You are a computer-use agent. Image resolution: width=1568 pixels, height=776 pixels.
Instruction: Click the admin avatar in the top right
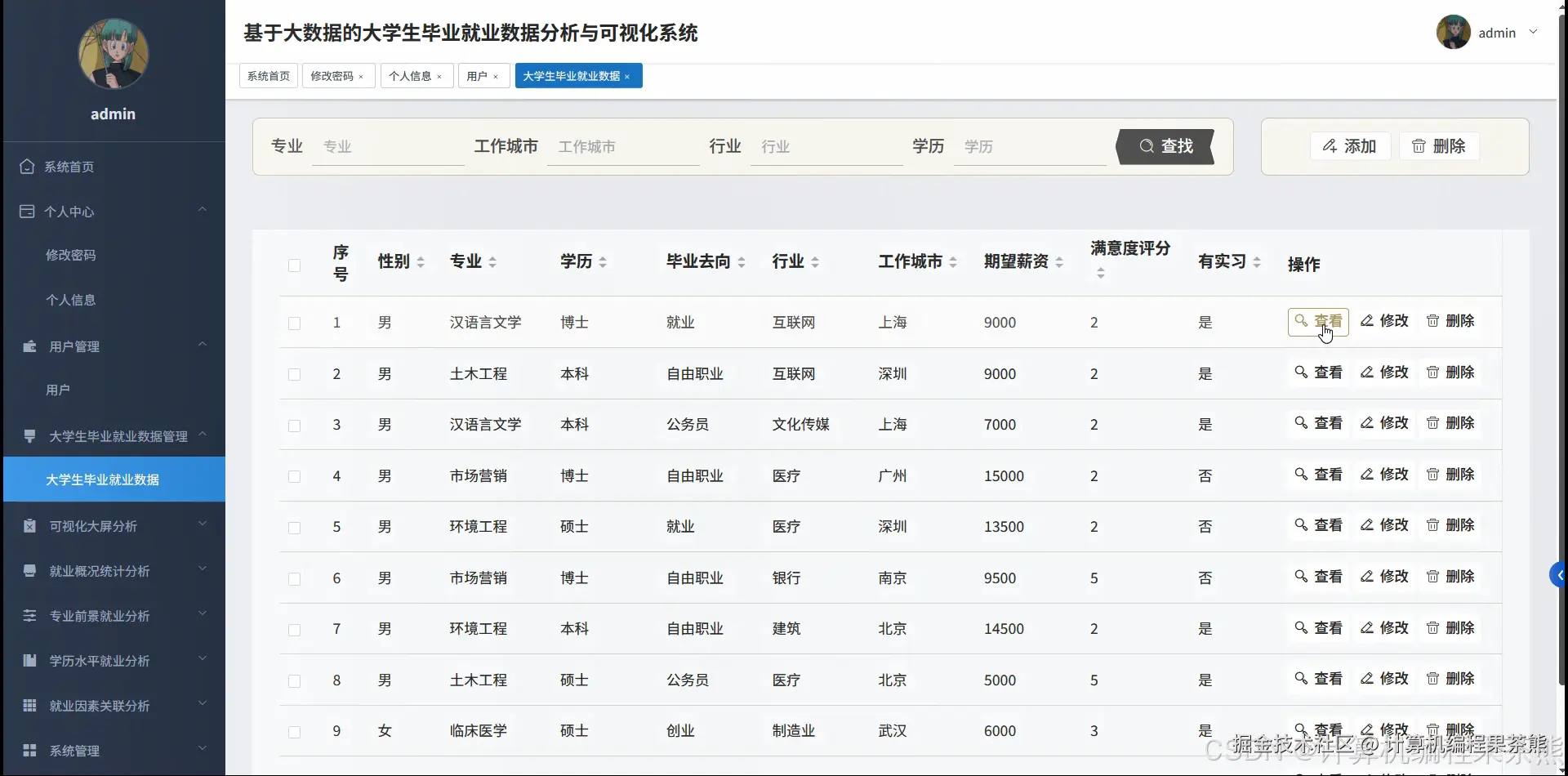pos(1454,33)
